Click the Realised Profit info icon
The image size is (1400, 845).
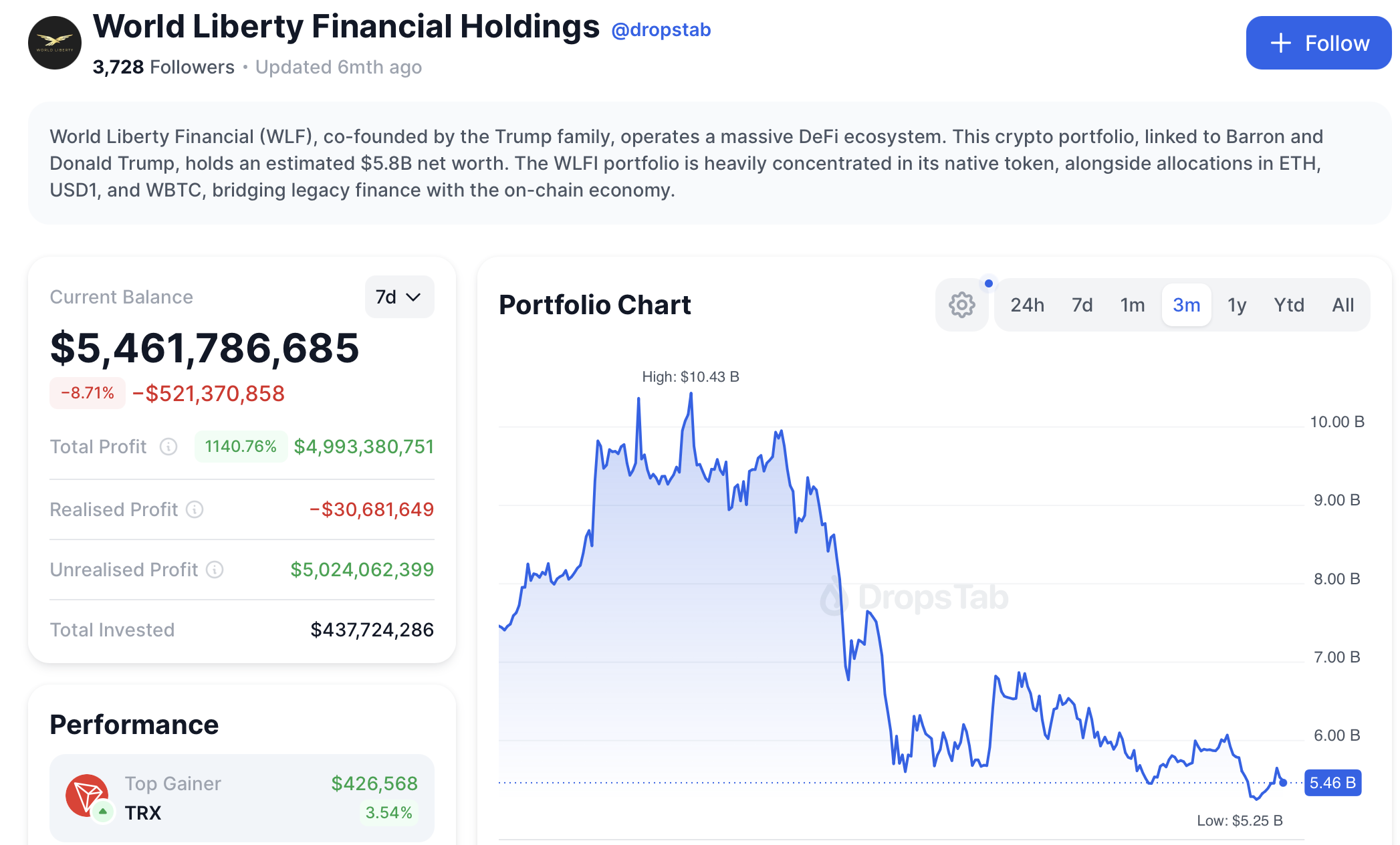click(195, 510)
